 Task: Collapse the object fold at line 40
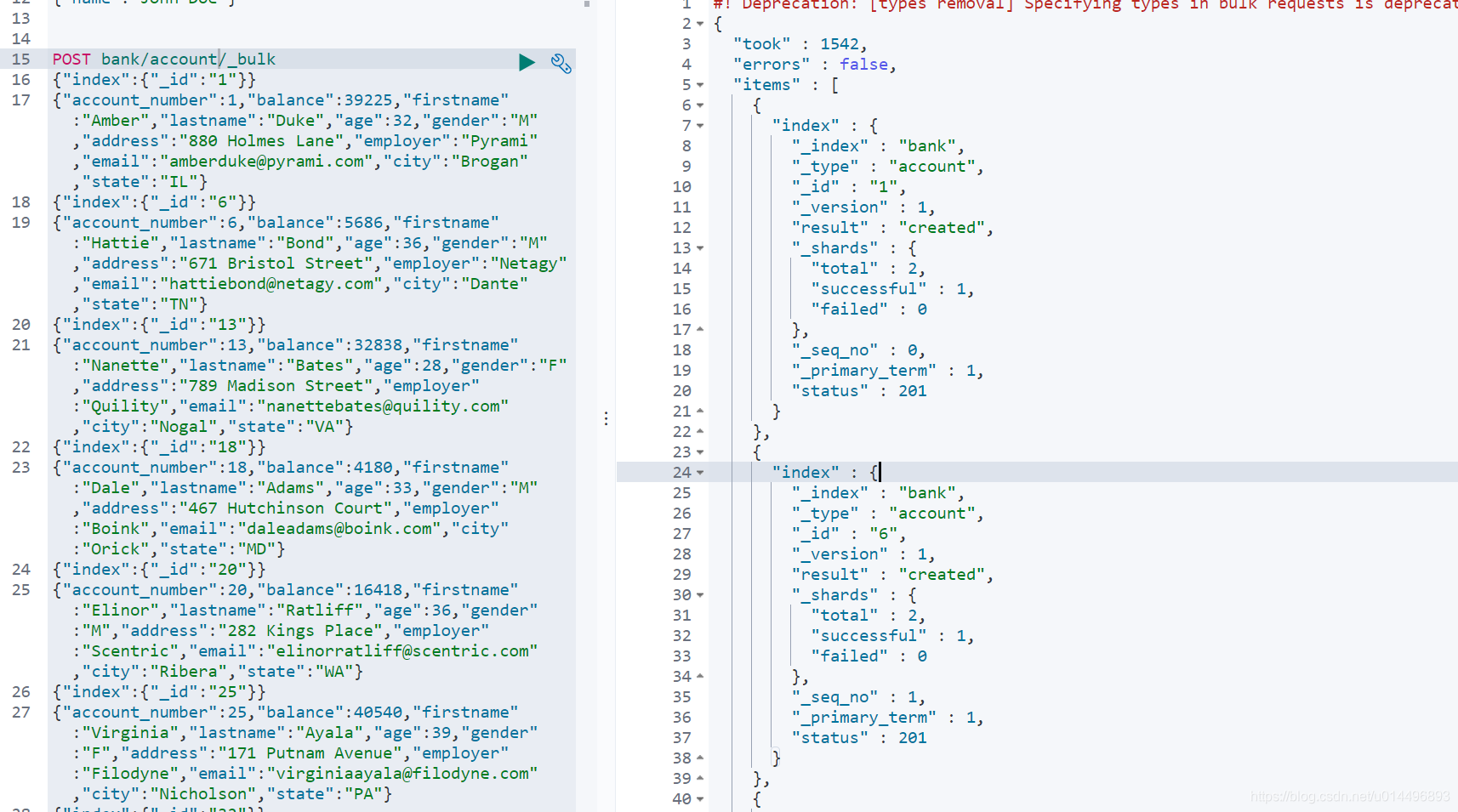[700, 799]
